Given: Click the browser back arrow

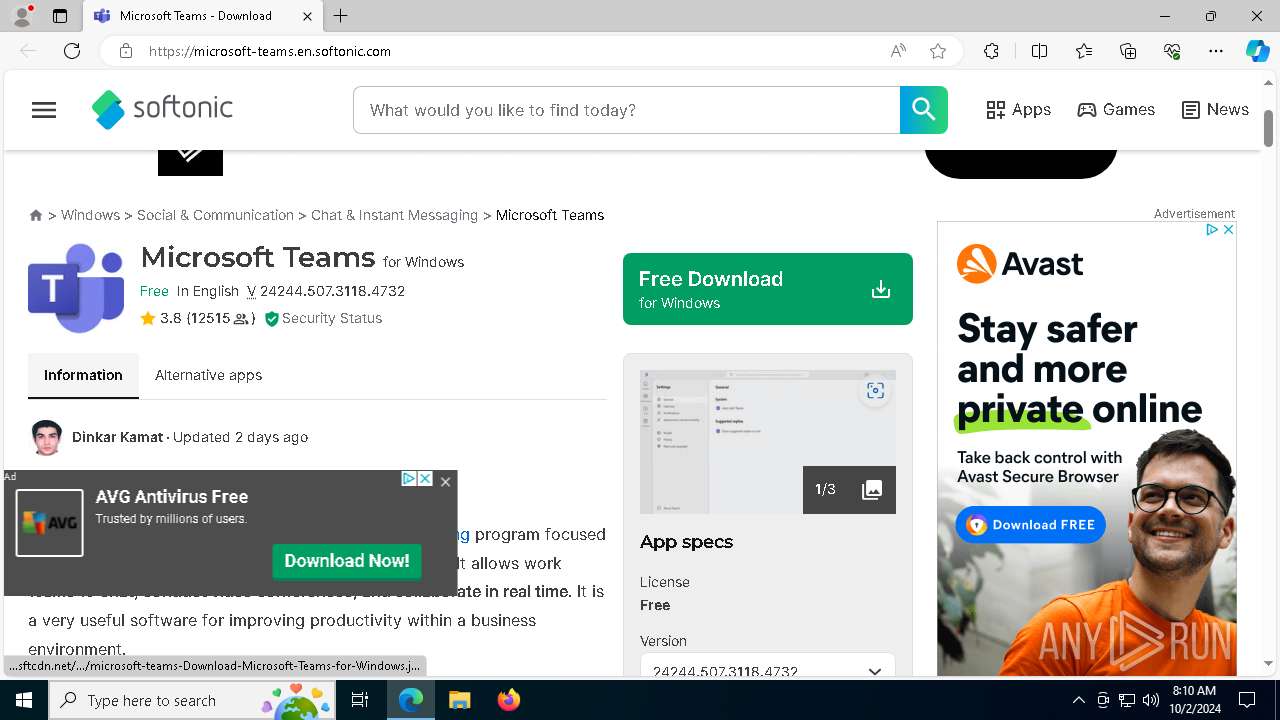Looking at the screenshot, I should 28,51.
